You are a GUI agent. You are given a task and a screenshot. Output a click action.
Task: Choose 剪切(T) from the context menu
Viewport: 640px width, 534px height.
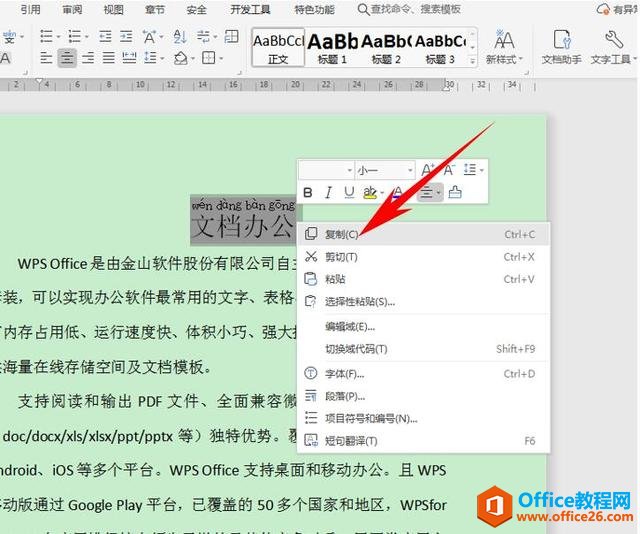point(424,257)
